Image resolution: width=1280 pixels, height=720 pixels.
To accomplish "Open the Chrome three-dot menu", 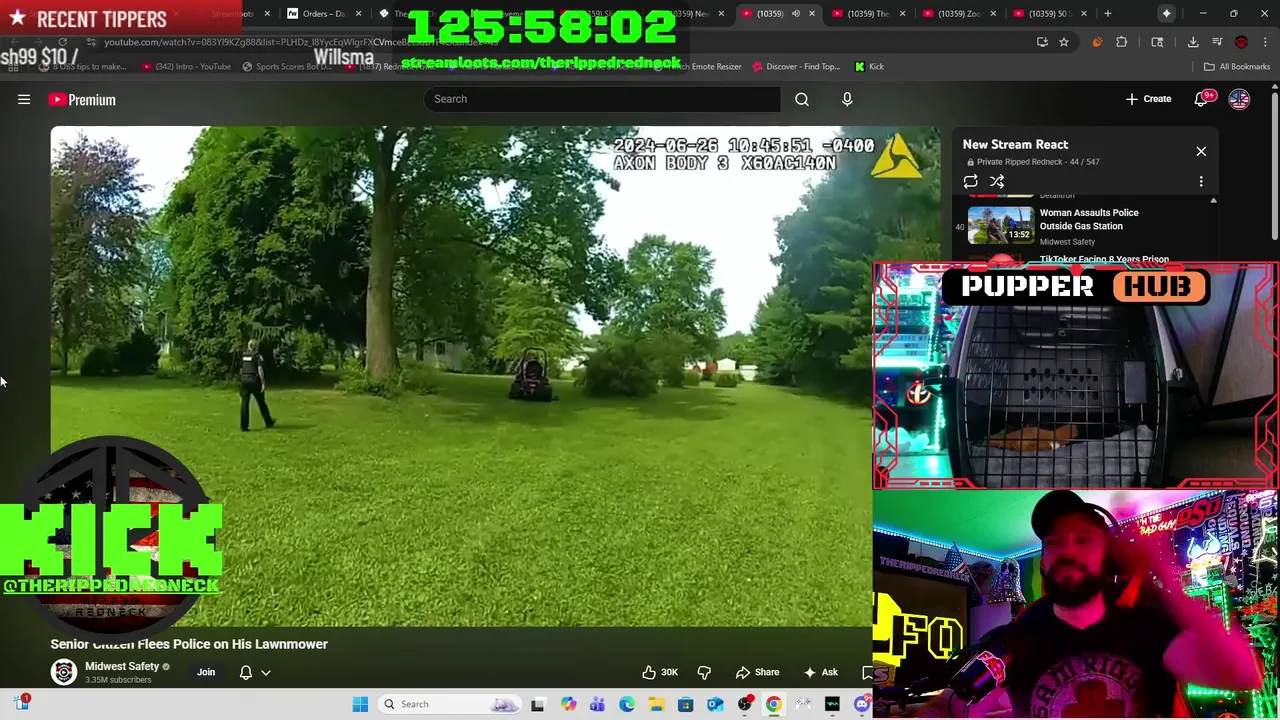I will pyautogui.click(x=1265, y=42).
